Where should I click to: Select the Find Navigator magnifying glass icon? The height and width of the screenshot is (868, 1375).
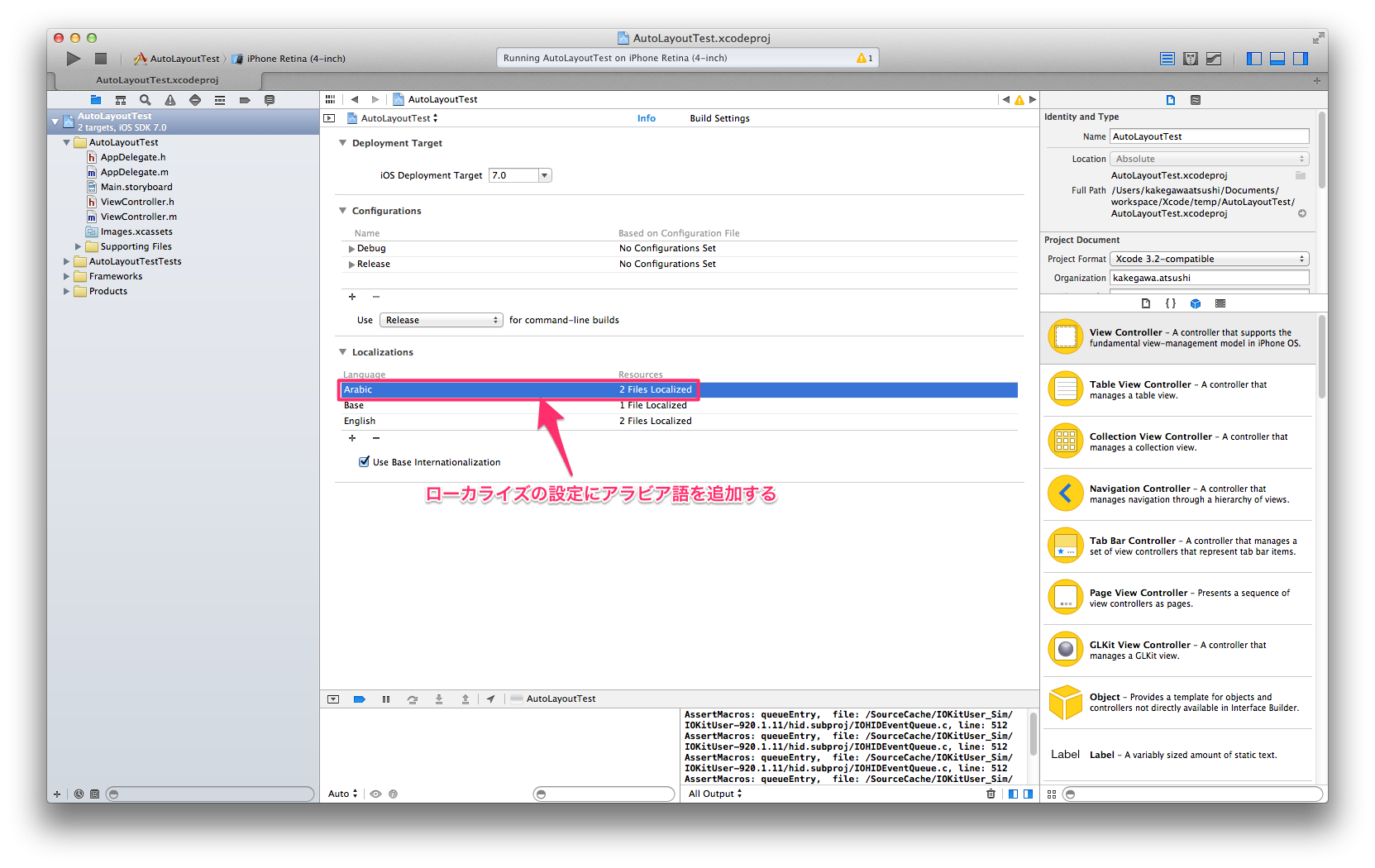[x=146, y=99]
